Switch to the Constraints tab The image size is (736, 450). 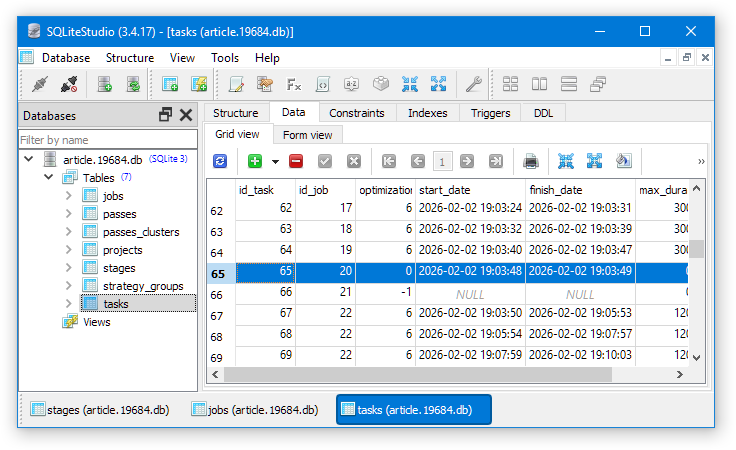(357, 113)
